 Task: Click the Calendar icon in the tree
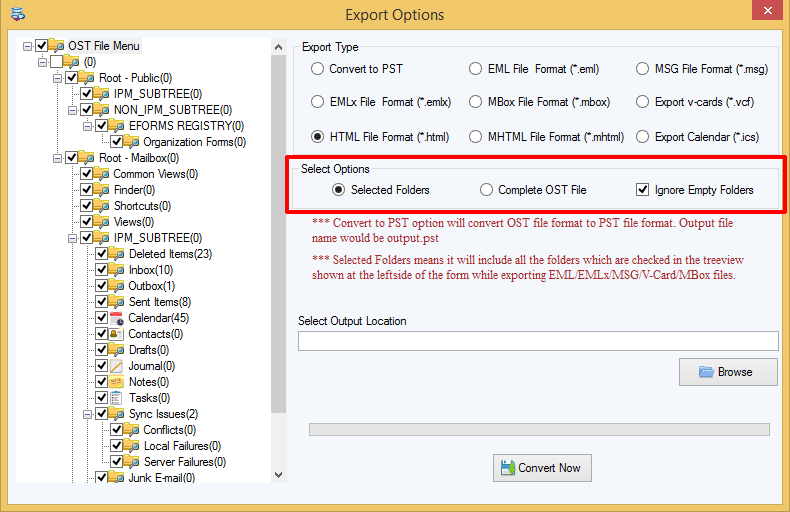116,318
